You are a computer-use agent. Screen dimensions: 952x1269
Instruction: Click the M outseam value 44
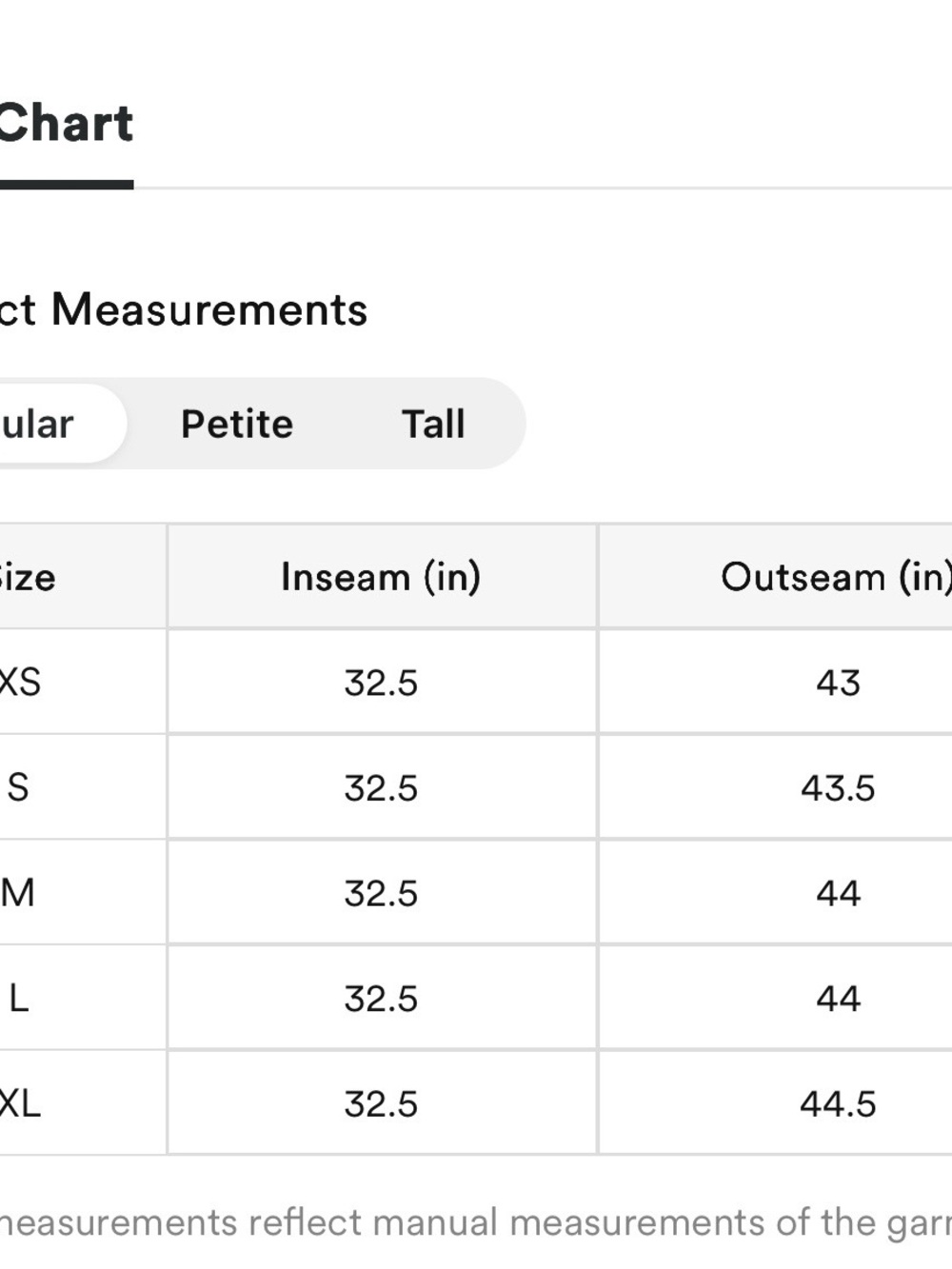click(838, 893)
